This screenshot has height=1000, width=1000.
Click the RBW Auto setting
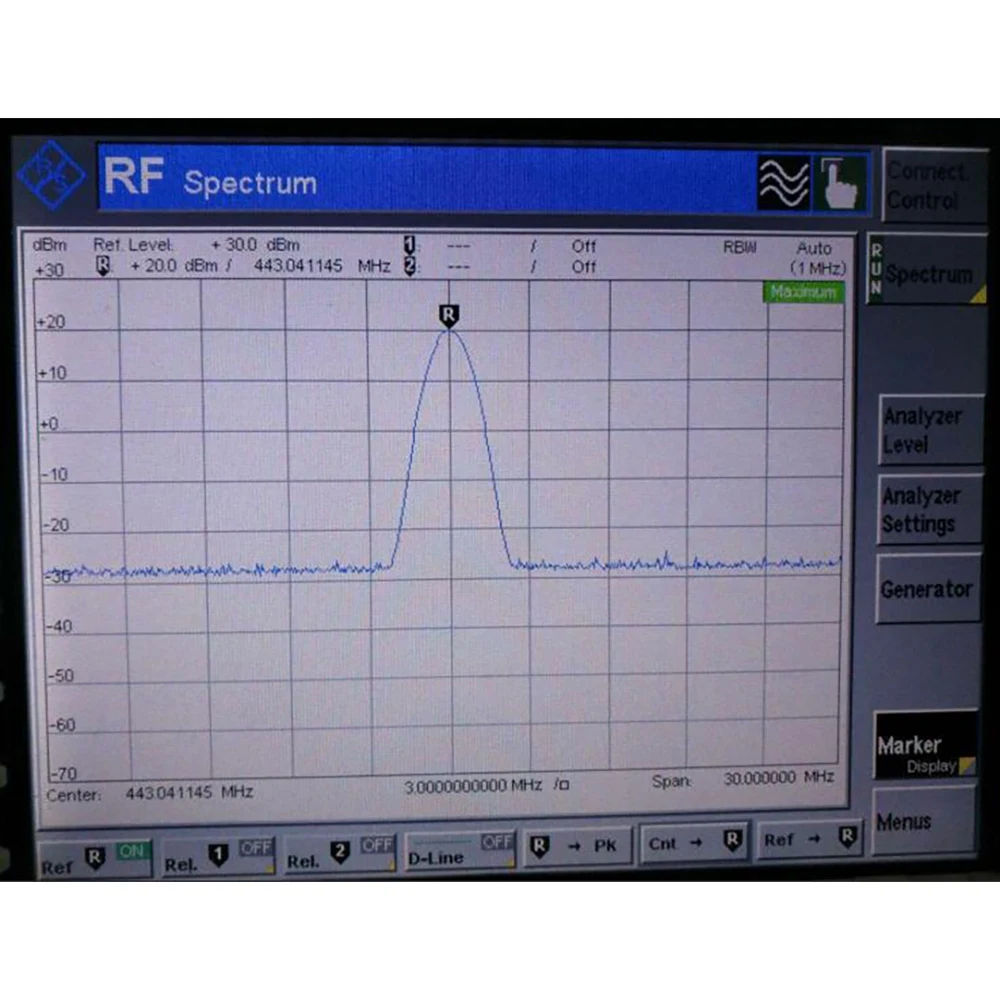point(814,247)
